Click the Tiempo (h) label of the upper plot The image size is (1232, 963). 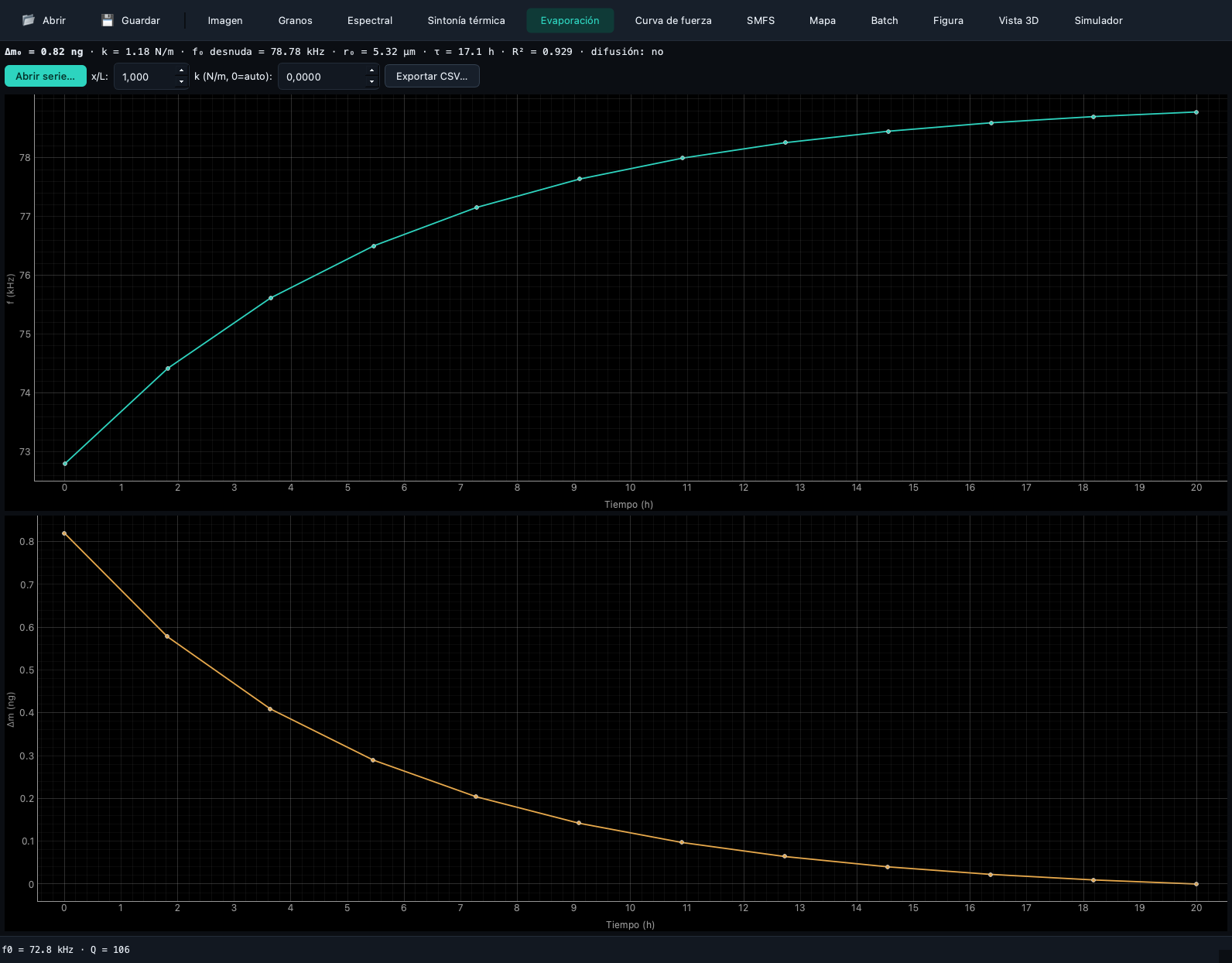tap(628, 505)
